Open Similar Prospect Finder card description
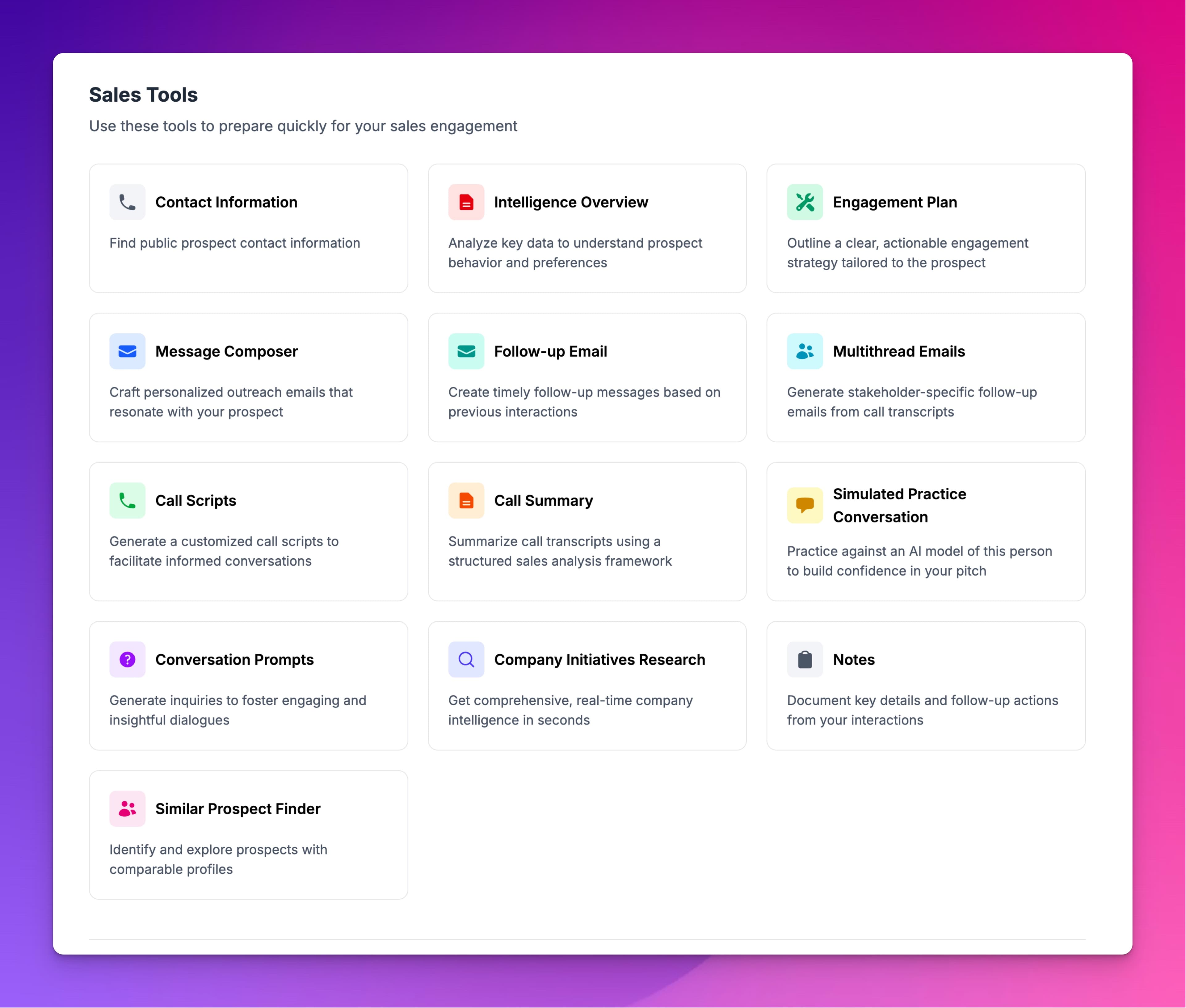 point(218,859)
